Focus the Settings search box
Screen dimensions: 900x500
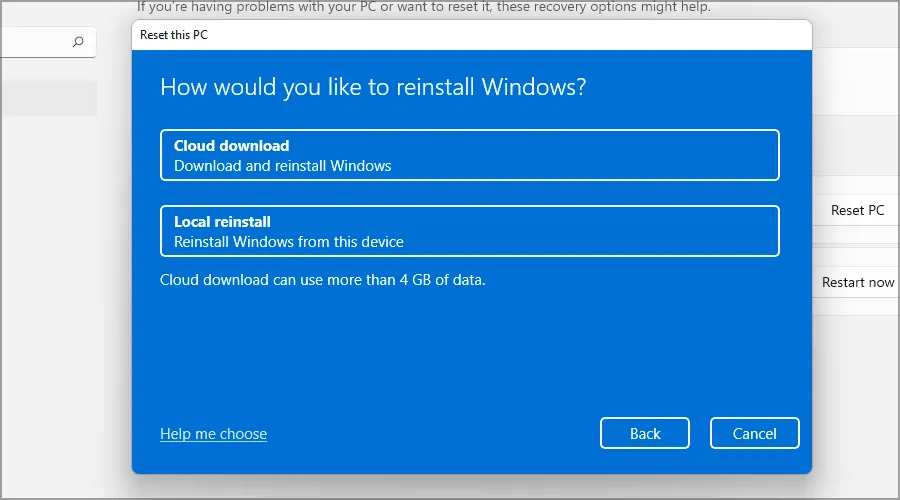click(x=40, y=43)
